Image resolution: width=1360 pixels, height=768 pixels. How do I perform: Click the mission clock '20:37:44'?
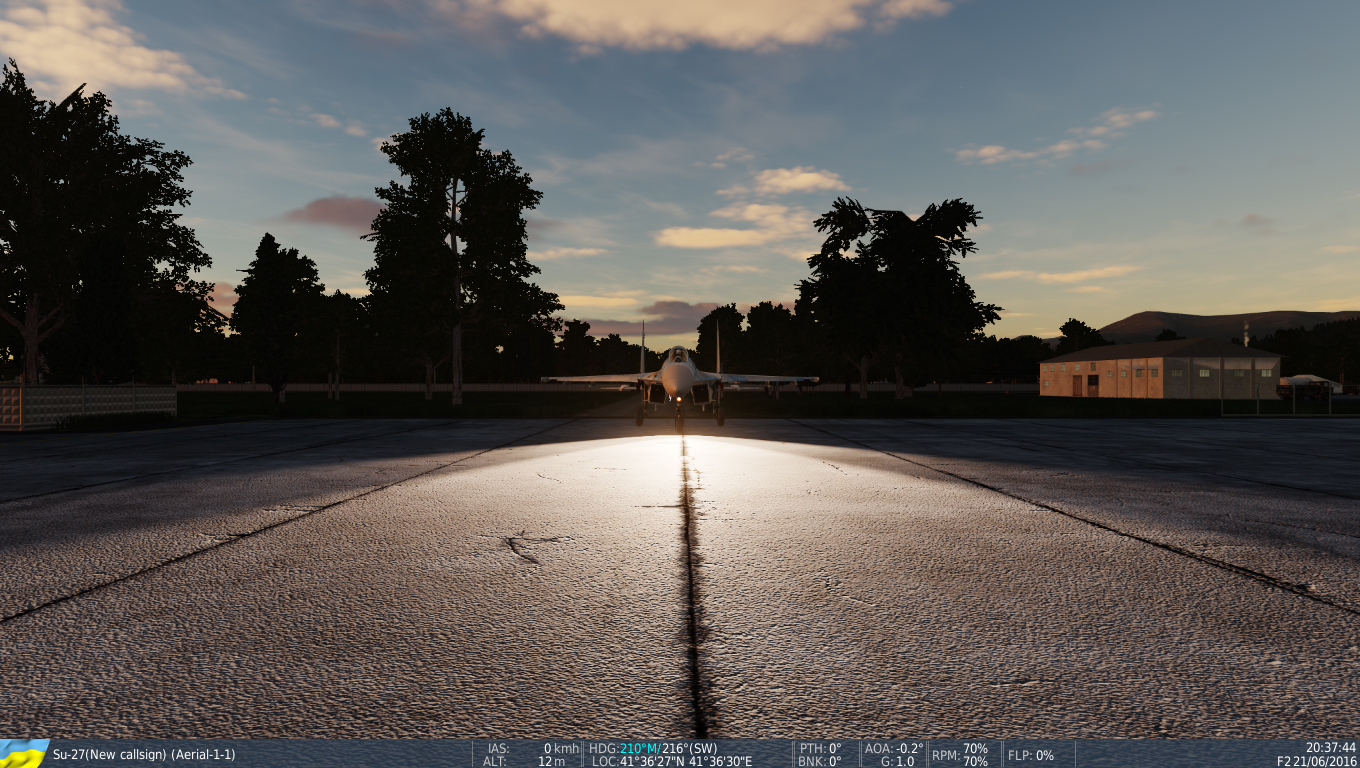(x=1331, y=747)
